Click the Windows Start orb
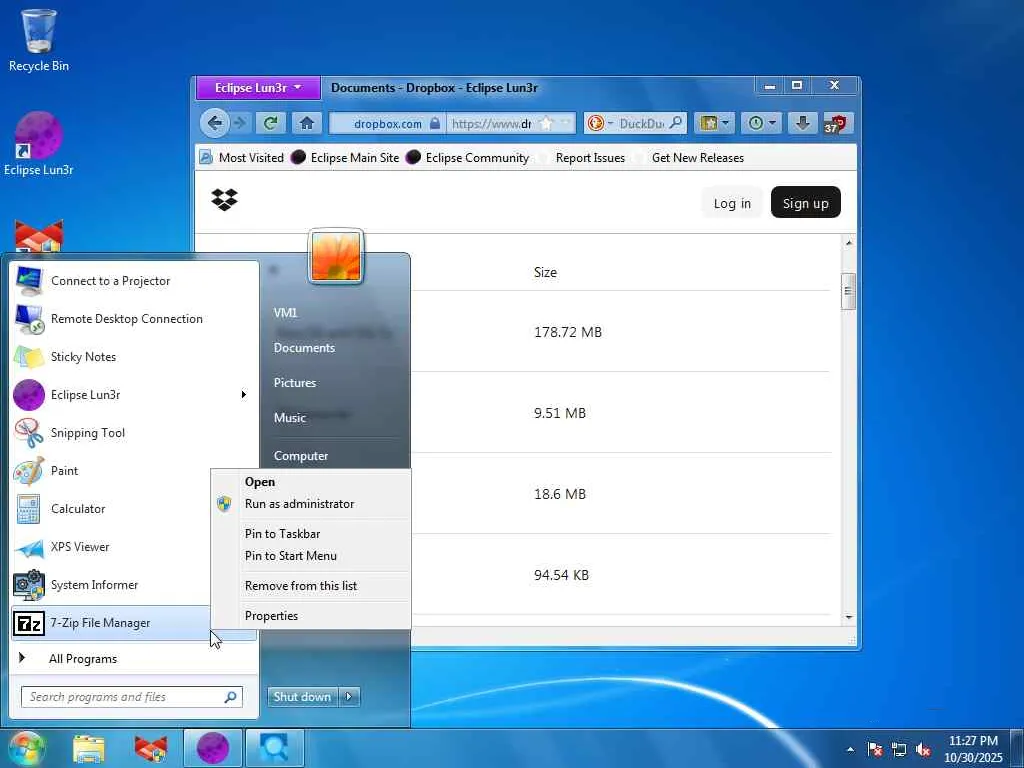 tap(26, 748)
